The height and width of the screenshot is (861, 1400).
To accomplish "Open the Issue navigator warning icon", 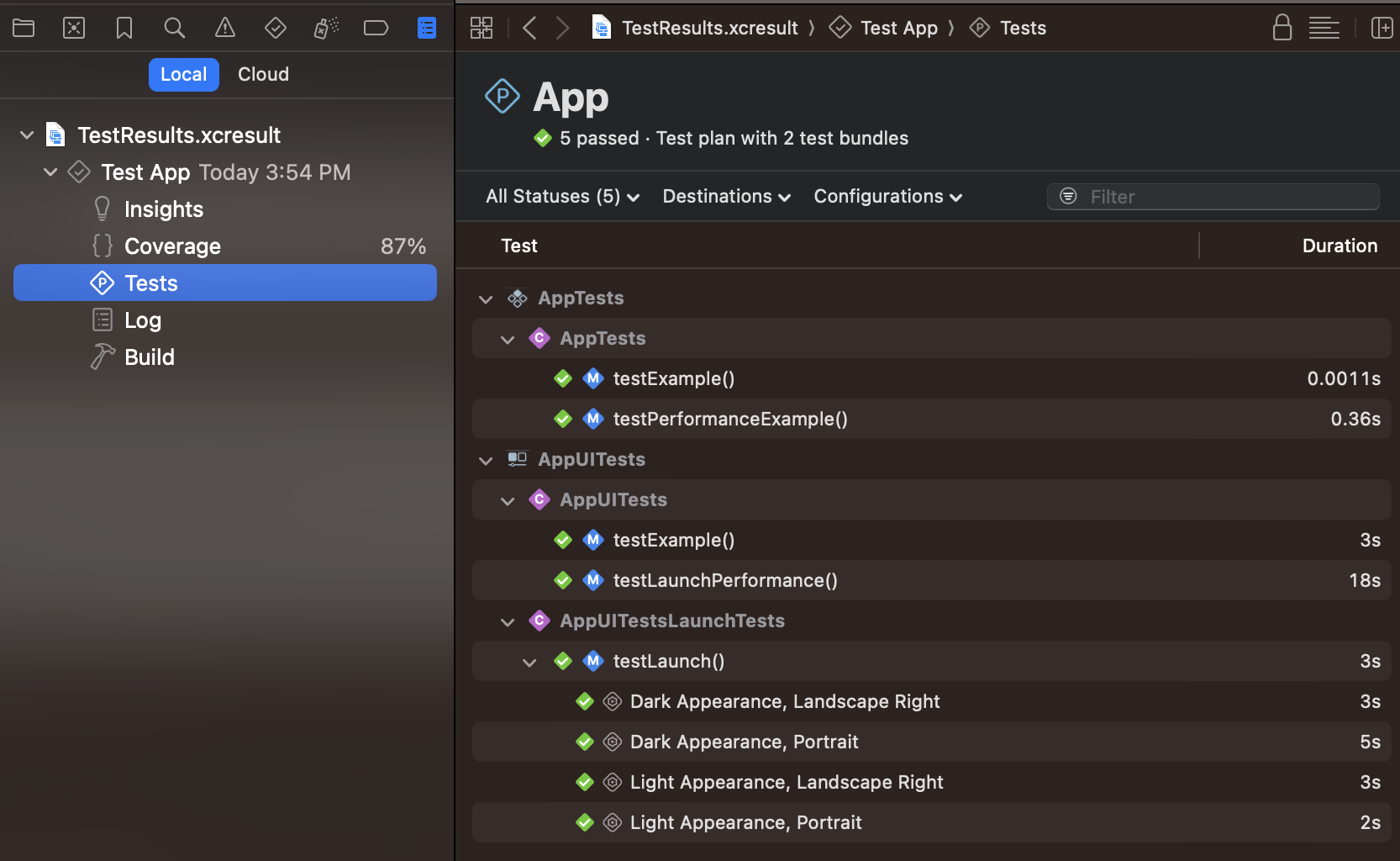I will pyautogui.click(x=225, y=28).
